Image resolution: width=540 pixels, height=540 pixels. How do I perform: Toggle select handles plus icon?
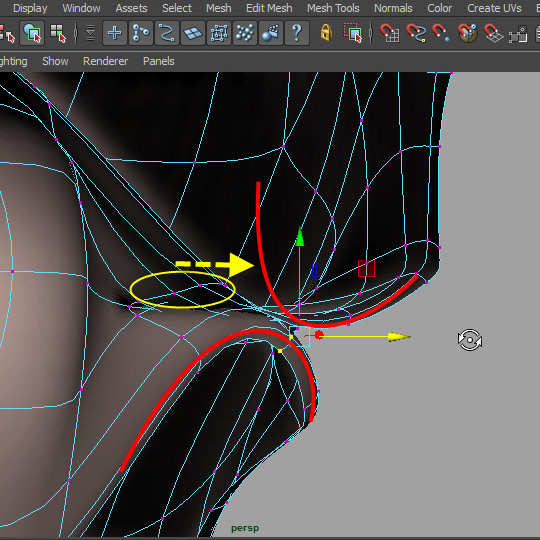pos(115,33)
